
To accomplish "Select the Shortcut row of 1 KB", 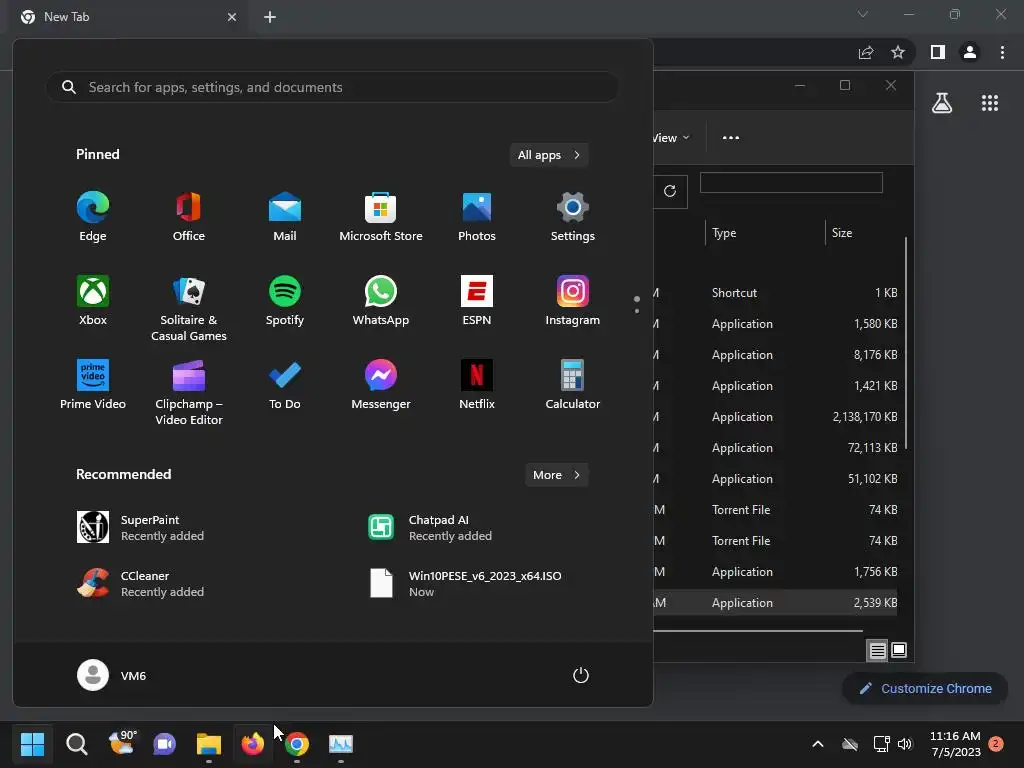I will click(x=776, y=293).
